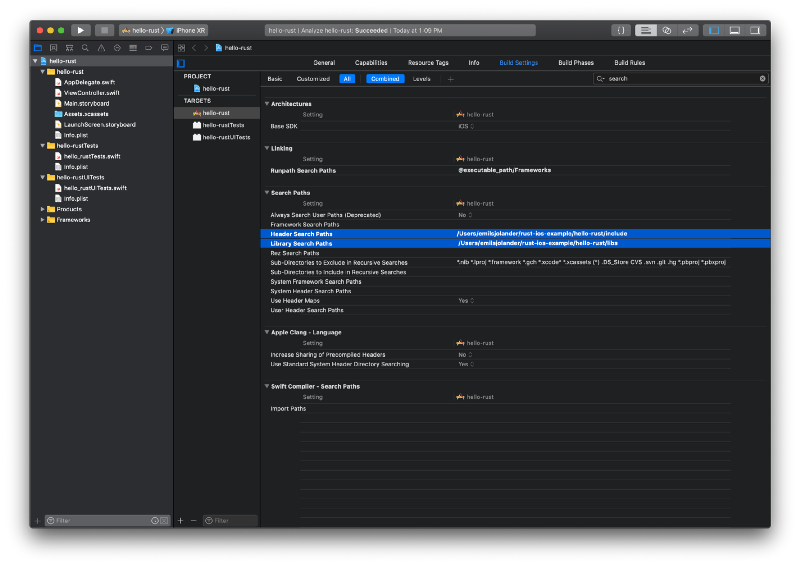Switch to the Build Phases tab
Viewport: 800px width, 567px height.
tap(576, 63)
